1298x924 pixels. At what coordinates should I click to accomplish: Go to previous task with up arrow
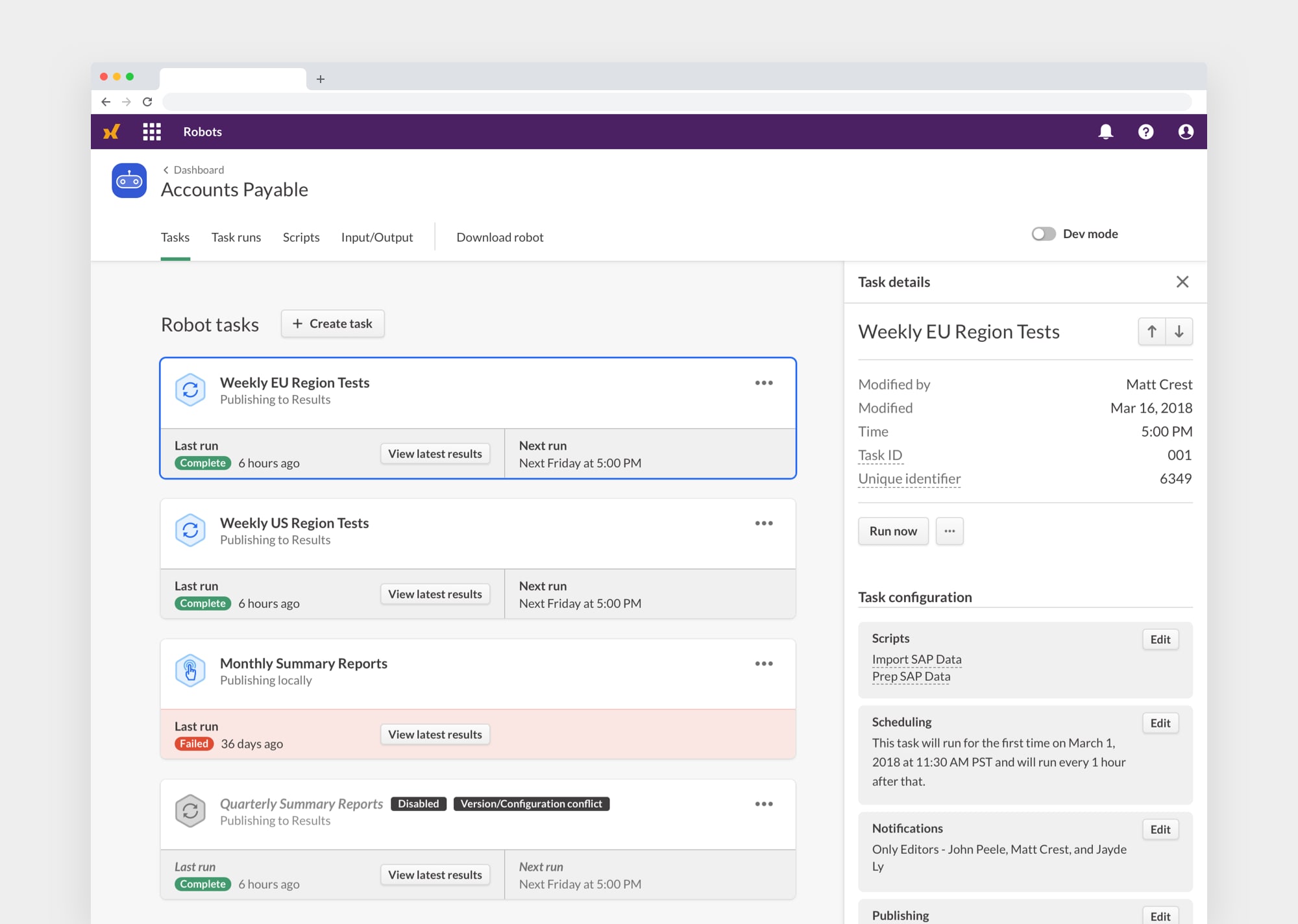(1152, 332)
